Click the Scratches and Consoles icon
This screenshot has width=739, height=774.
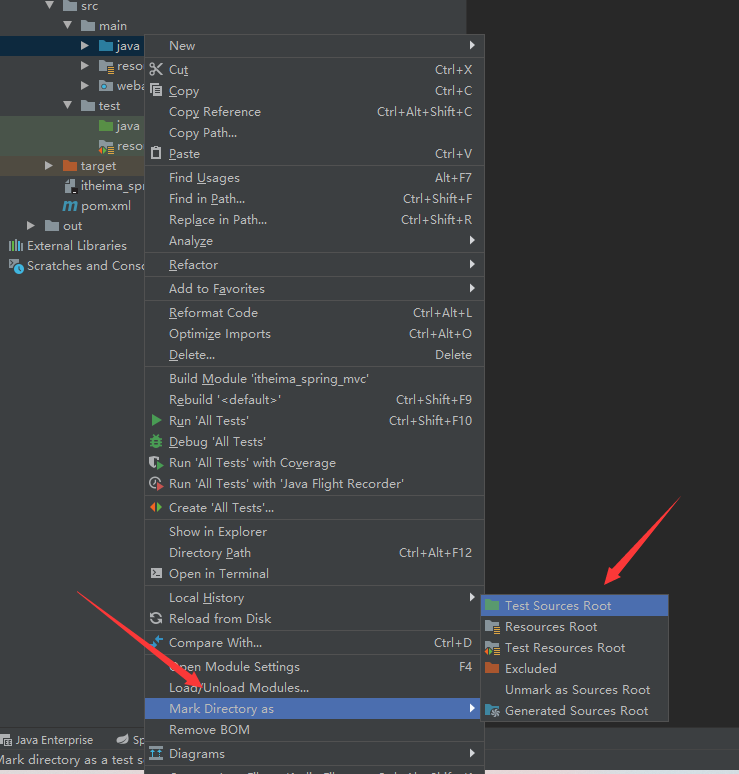(16, 266)
